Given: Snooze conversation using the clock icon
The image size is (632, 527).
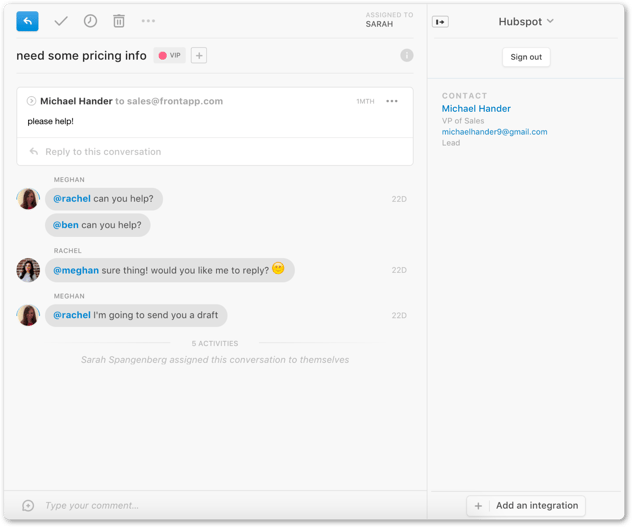Looking at the screenshot, I should coord(90,21).
